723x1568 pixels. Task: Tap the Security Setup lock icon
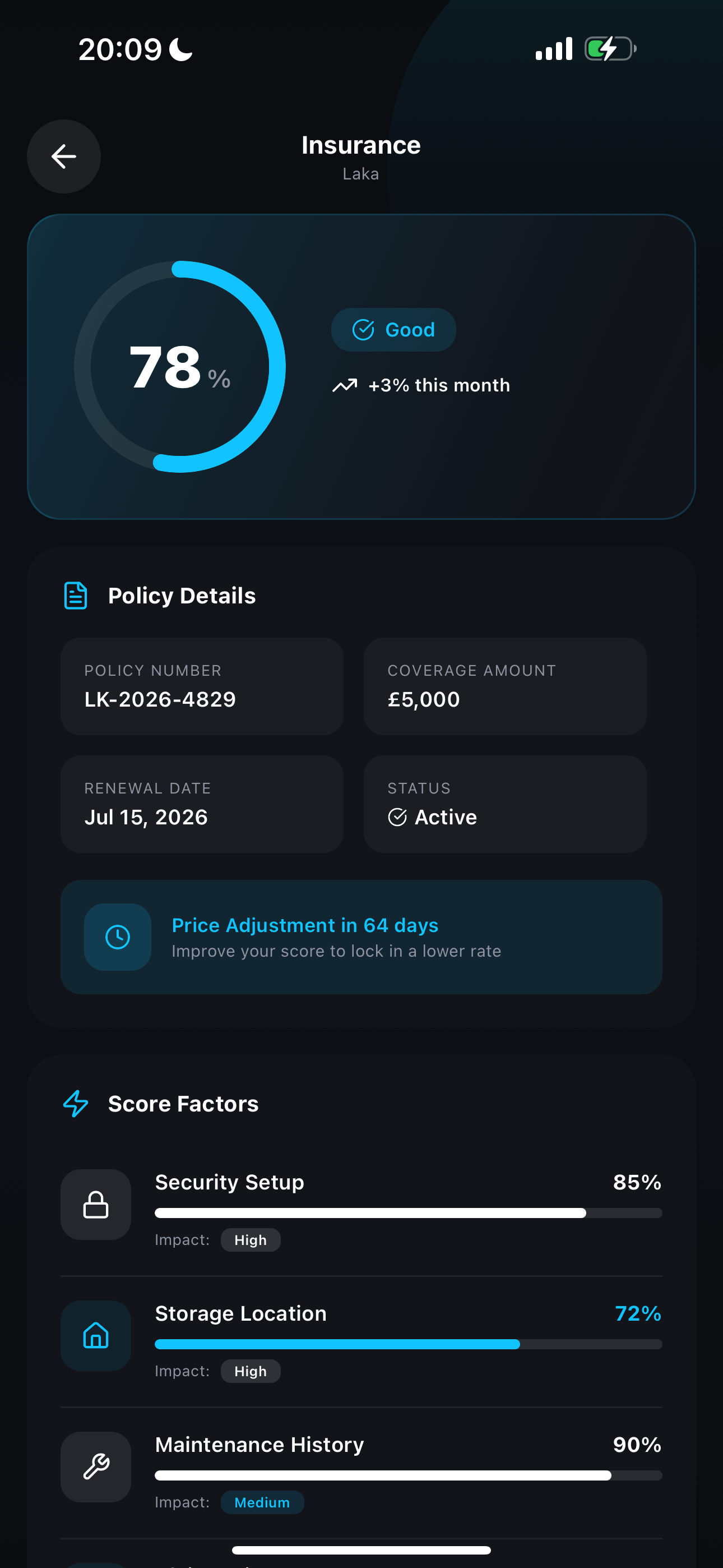95,1204
